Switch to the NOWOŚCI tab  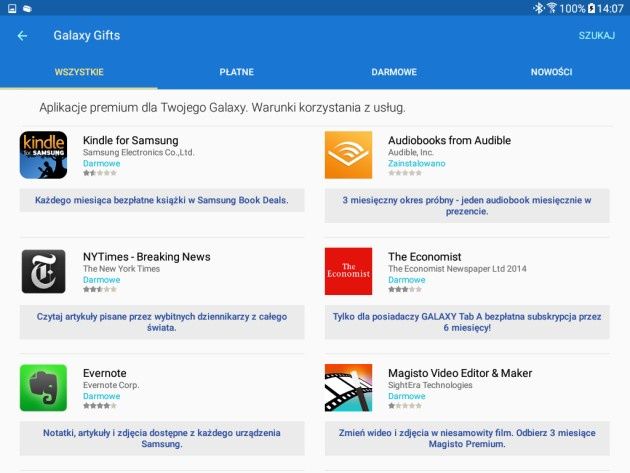point(551,72)
